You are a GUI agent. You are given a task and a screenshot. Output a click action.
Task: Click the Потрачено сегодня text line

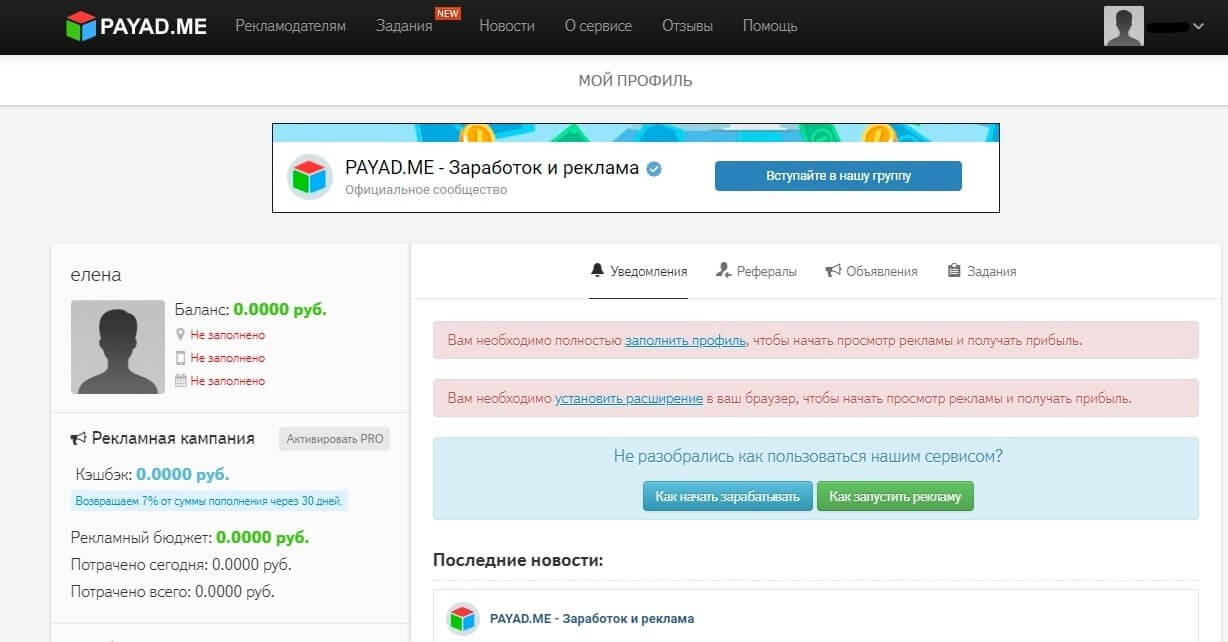tap(181, 565)
